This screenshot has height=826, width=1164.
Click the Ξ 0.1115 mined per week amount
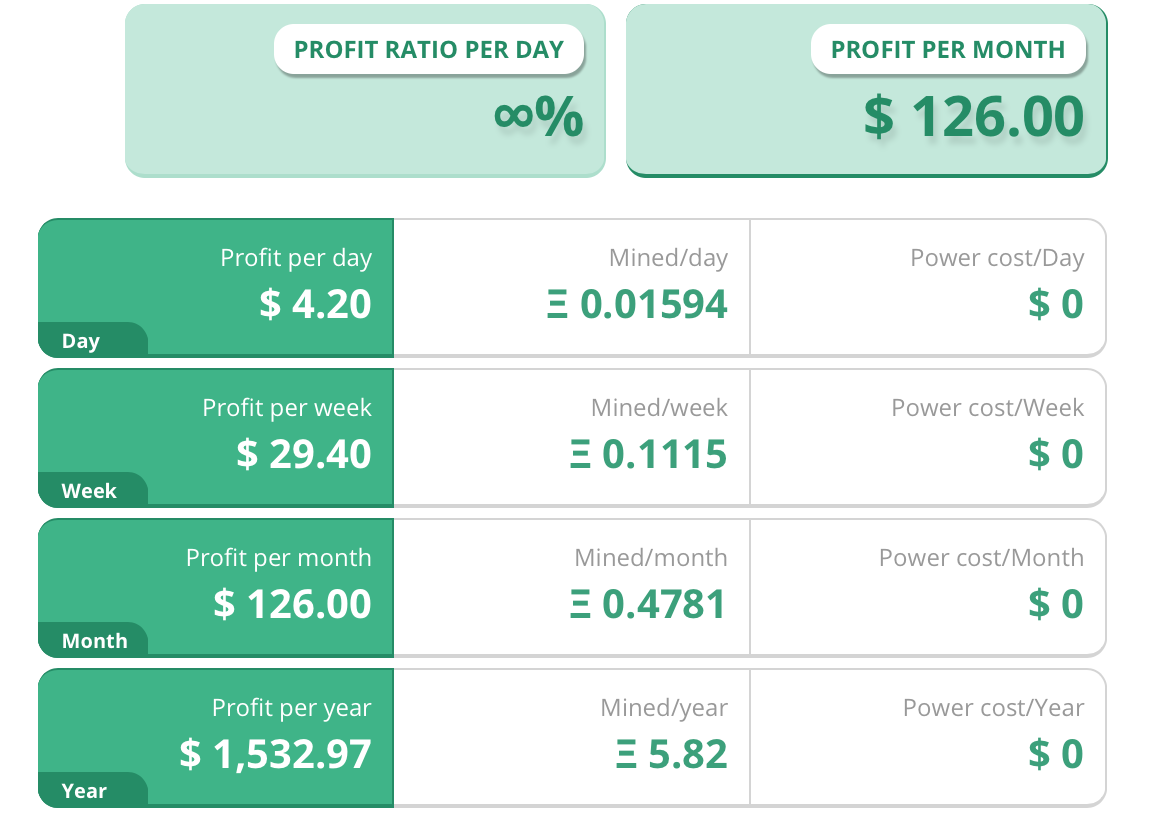point(648,454)
